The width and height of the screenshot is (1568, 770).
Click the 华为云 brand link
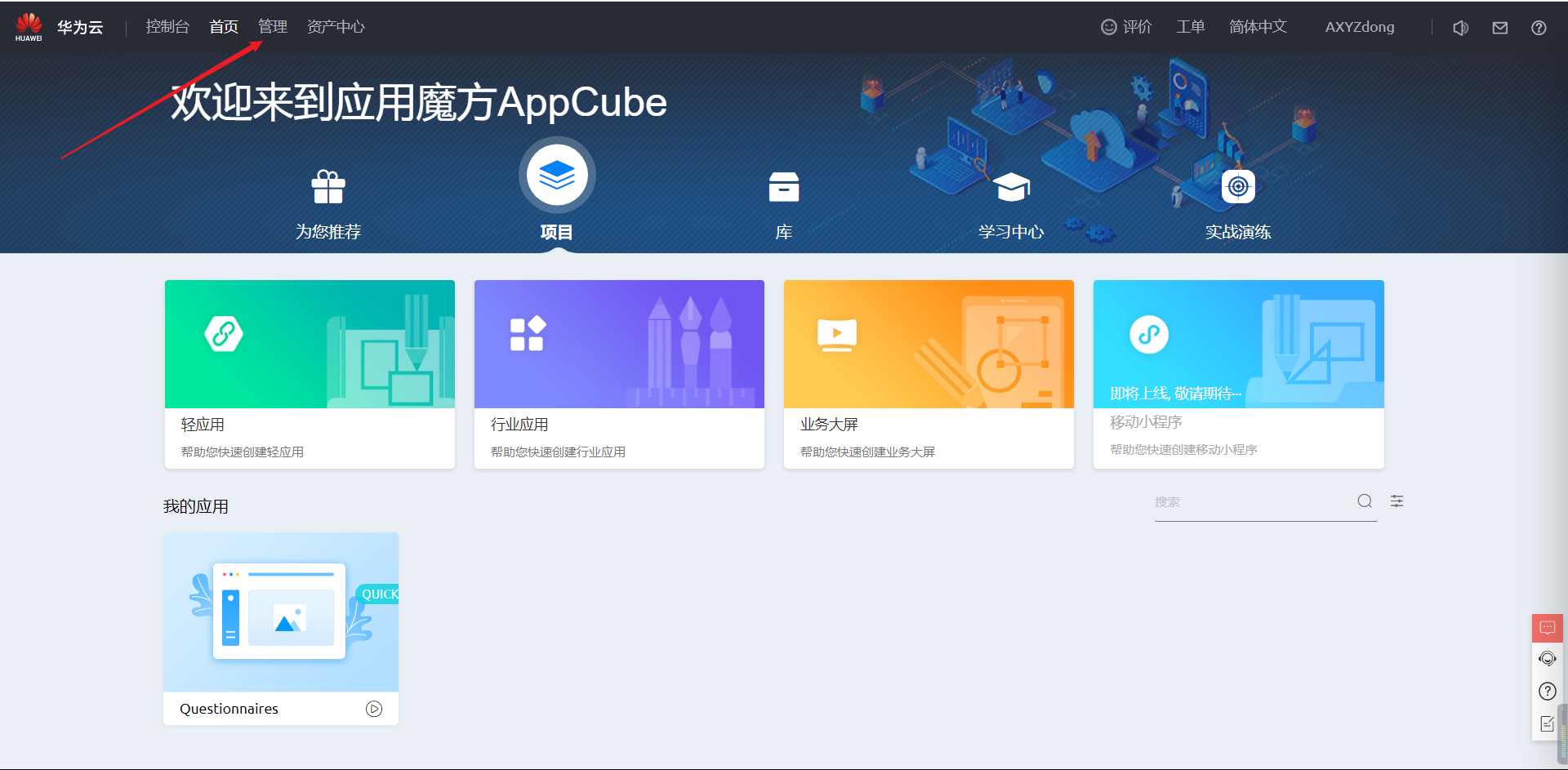[x=80, y=27]
